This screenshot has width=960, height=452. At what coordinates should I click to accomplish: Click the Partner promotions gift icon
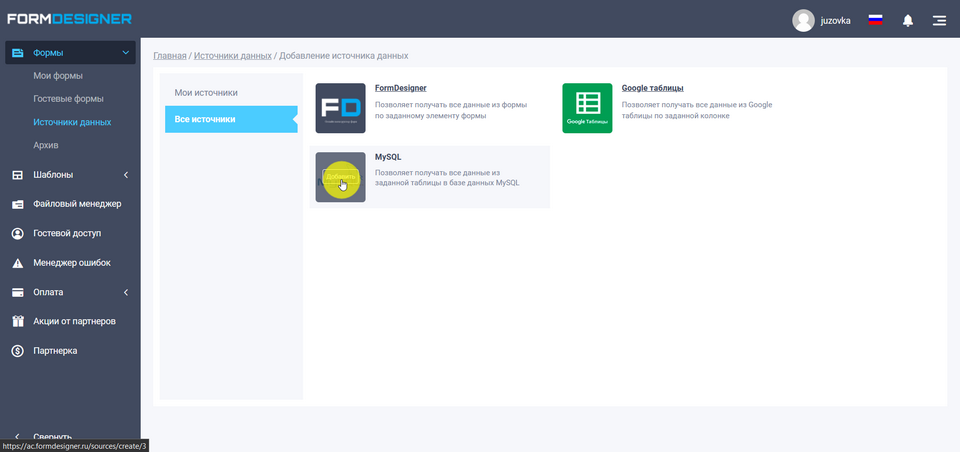point(17,321)
